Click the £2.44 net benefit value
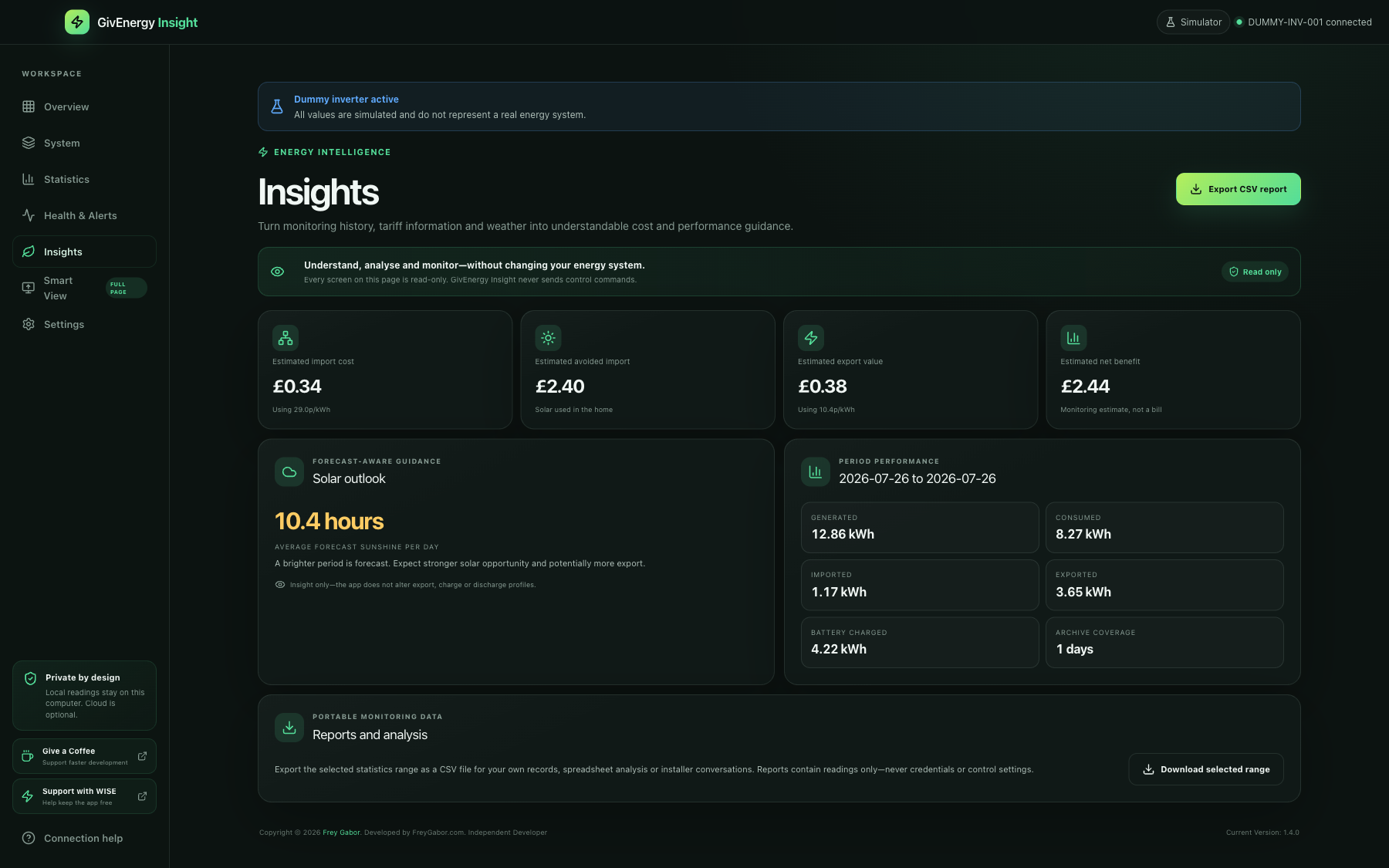The width and height of the screenshot is (1389, 868). (x=1085, y=387)
